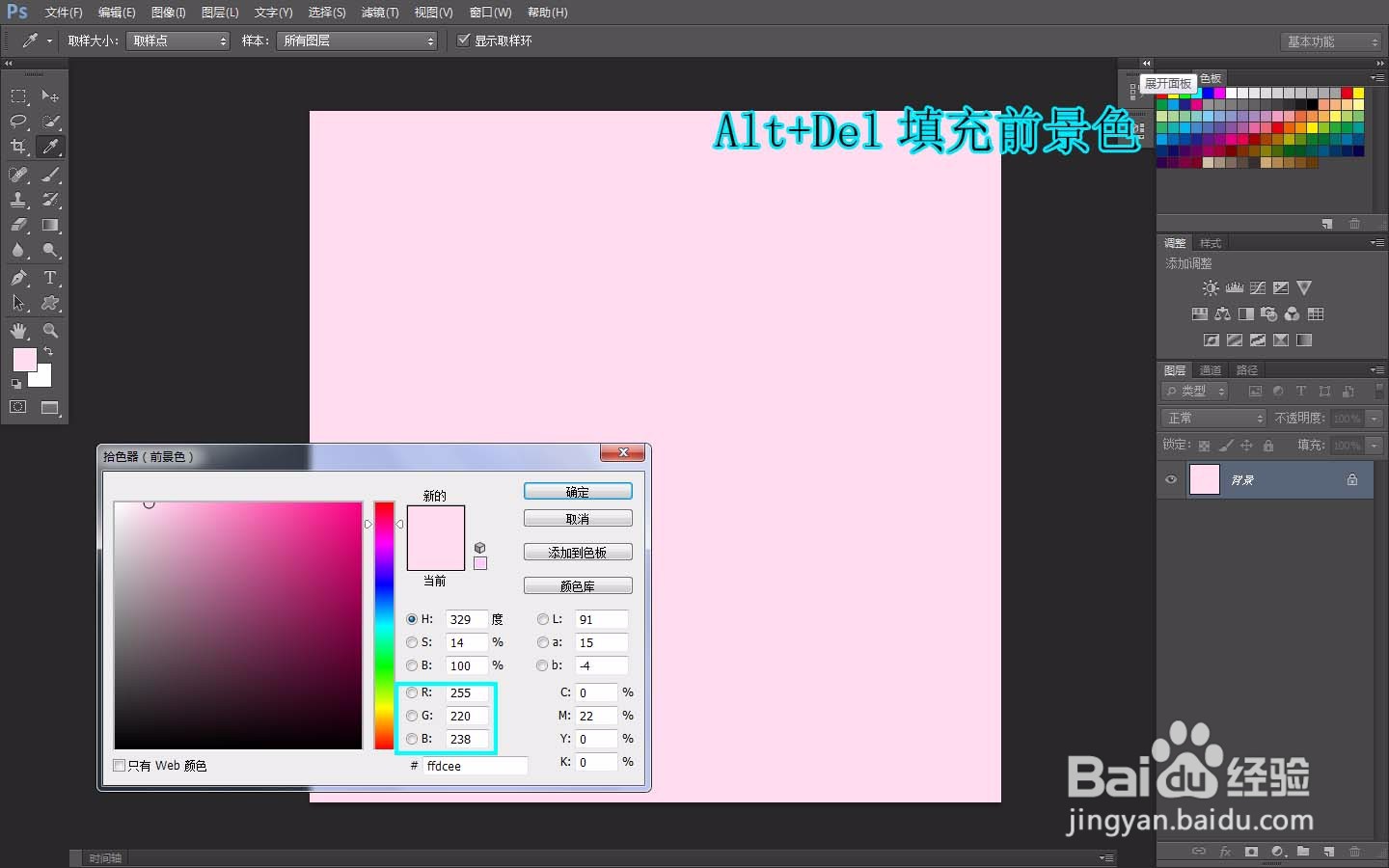Viewport: 1389px width, 868px height.
Task: Open the 取样点 sample size dropdown
Action: point(177,41)
